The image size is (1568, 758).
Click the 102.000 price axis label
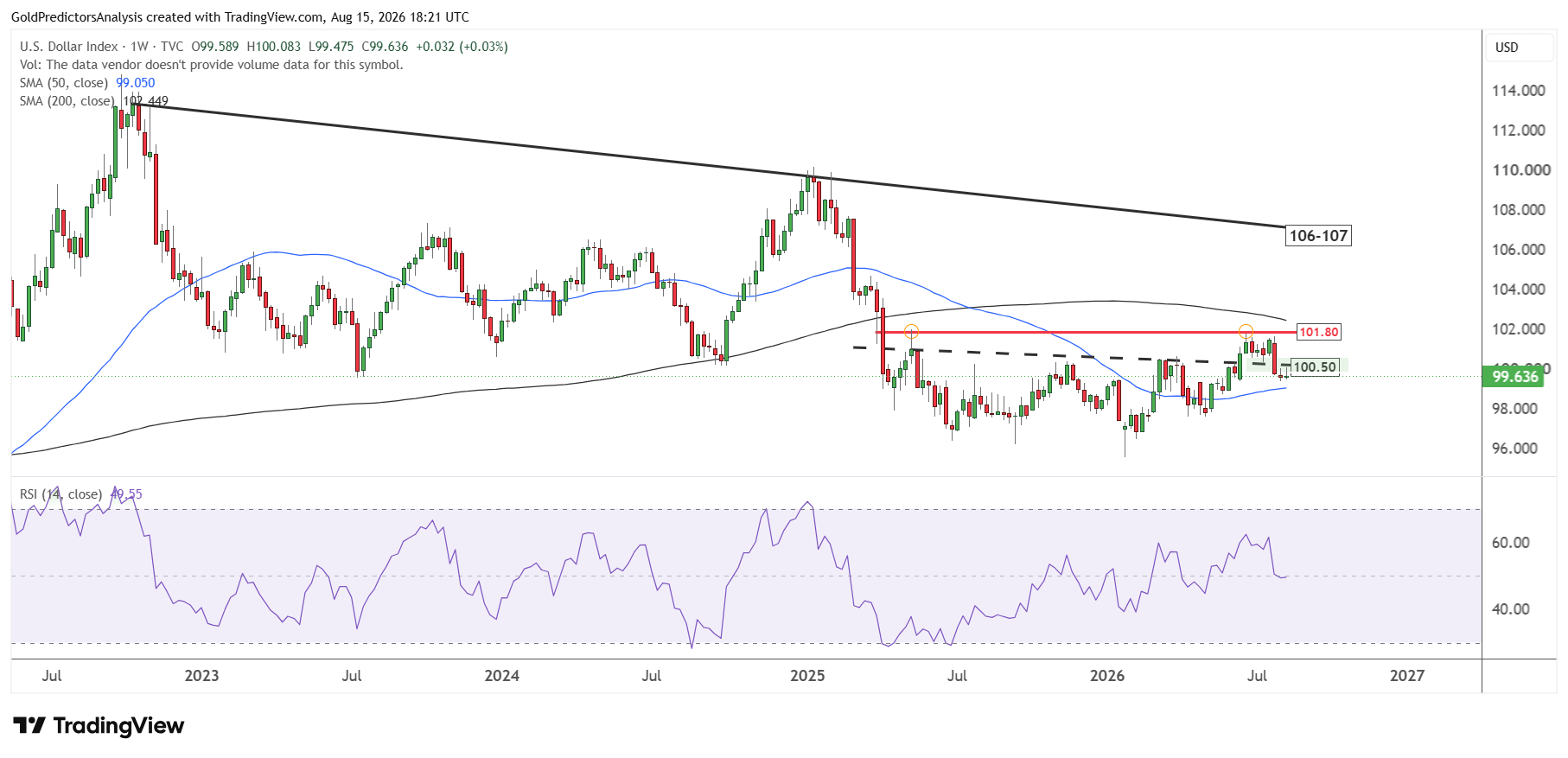[x=1519, y=329]
